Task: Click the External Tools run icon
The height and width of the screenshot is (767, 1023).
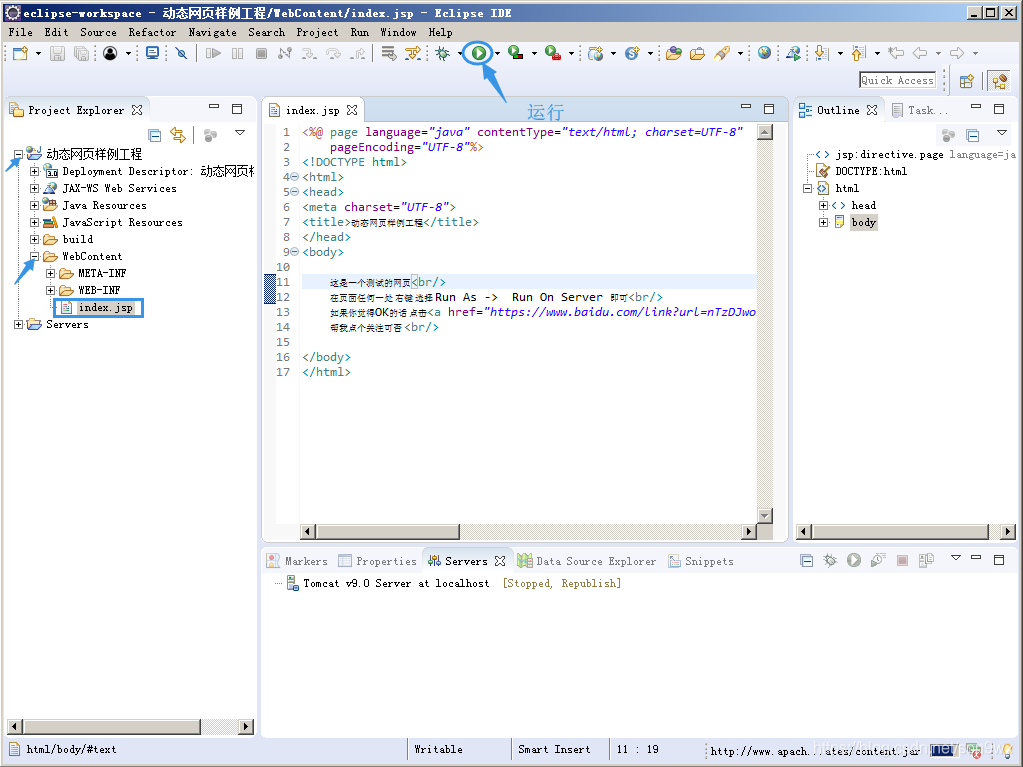Action: [x=553, y=53]
